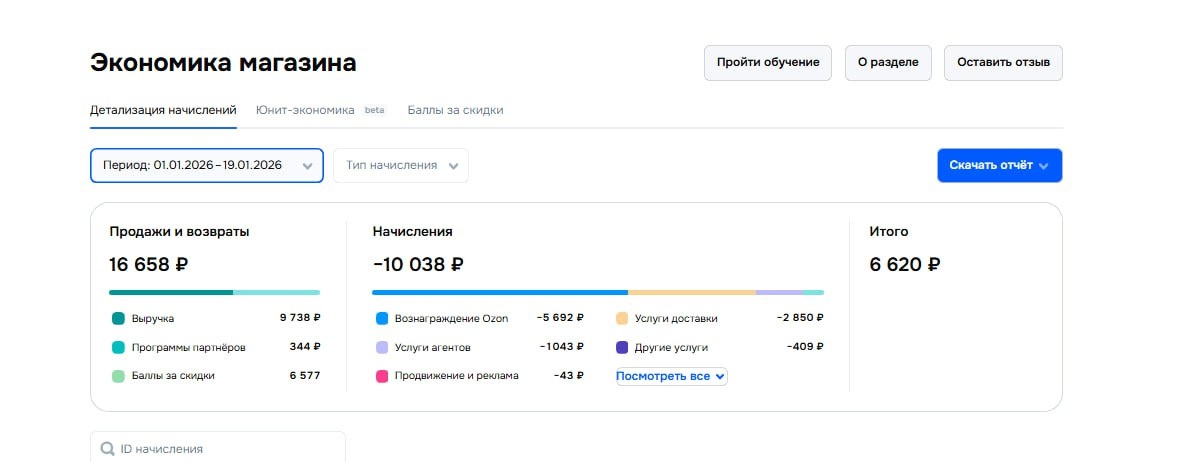Click the blue Вознаграждение Ozon legend square
Screen dimensions: 1184x462
click(382, 318)
